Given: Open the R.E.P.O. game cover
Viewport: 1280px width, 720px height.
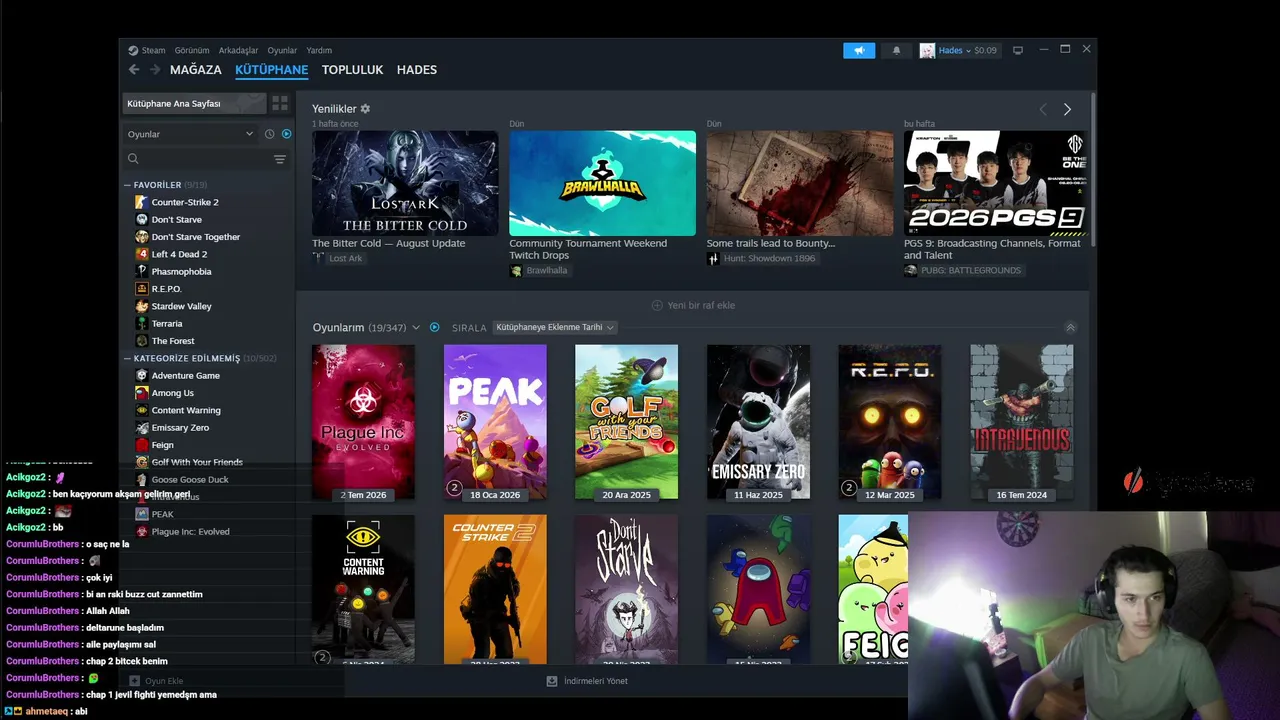Looking at the screenshot, I should [890, 422].
